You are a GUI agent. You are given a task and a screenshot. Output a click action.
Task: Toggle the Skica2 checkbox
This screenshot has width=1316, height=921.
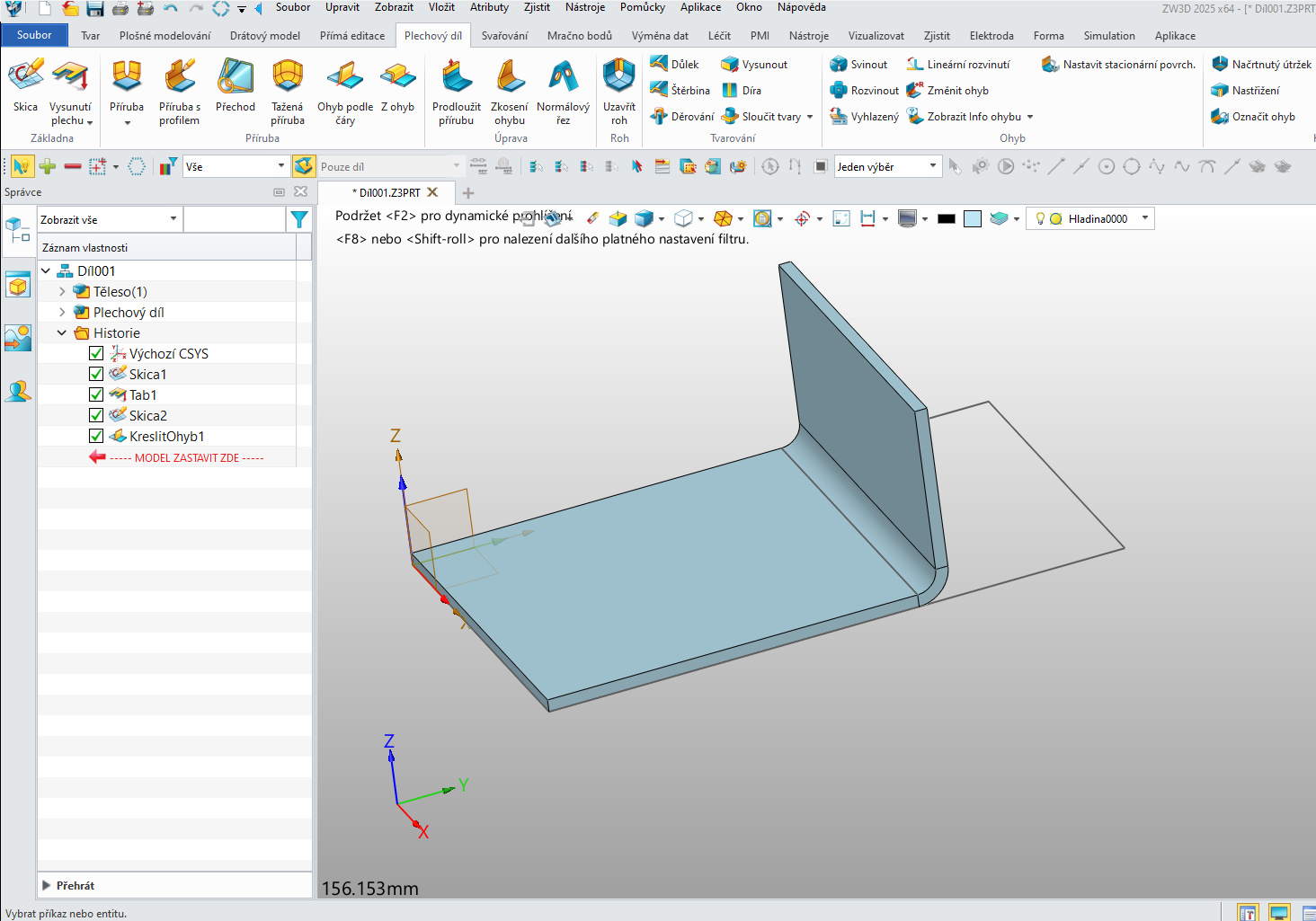(96, 415)
